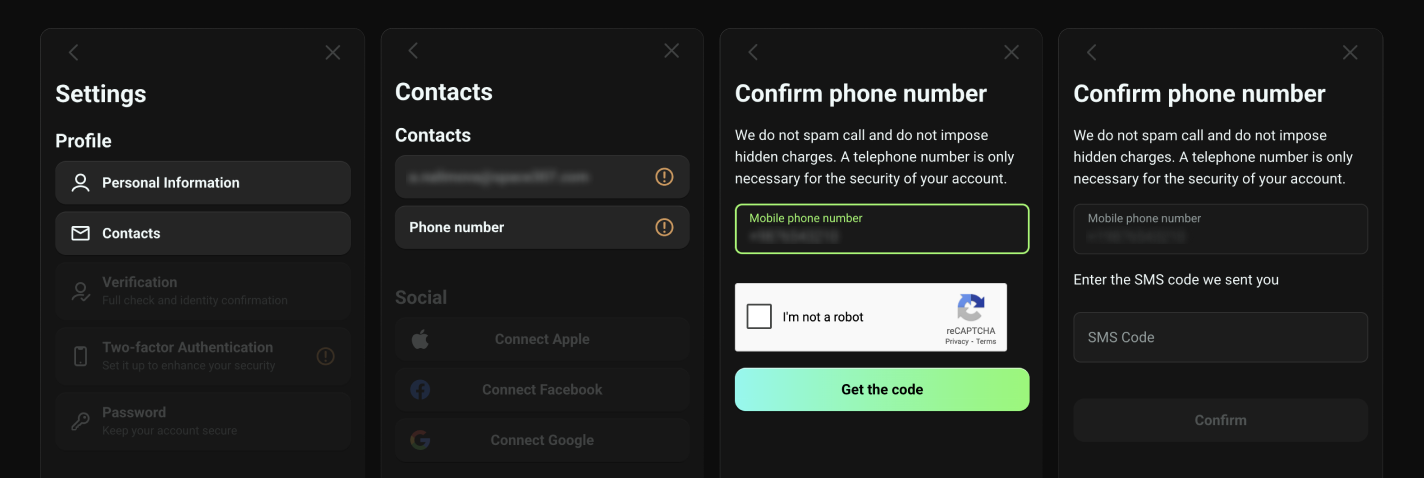Click back arrow in Settings panel
This screenshot has width=1424, height=478.
[73, 53]
